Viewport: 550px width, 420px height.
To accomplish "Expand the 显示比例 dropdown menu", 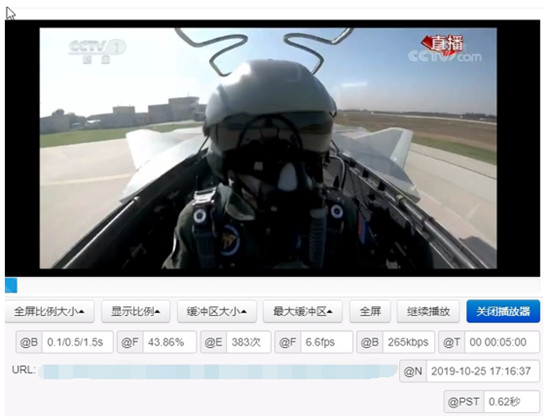I will tap(136, 311).
